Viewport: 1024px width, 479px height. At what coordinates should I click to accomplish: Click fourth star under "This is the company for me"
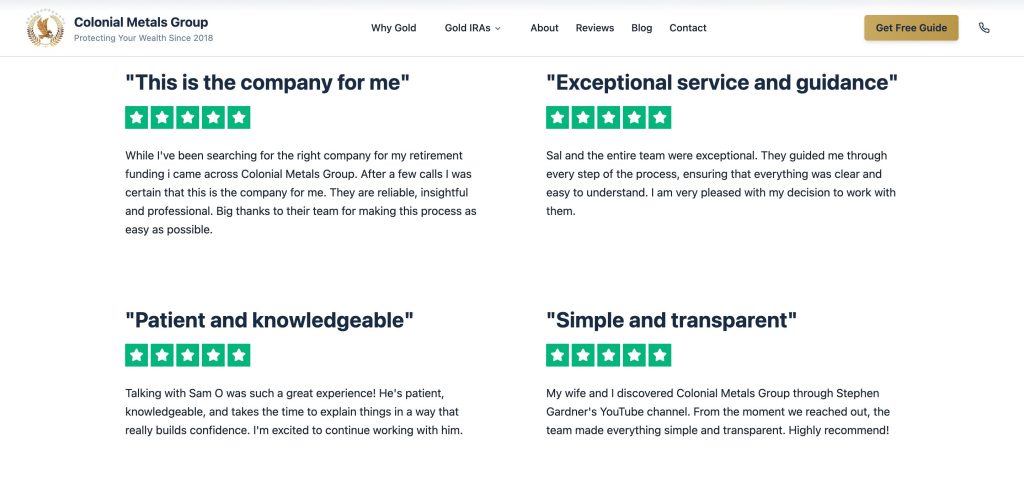coord(213,118)
